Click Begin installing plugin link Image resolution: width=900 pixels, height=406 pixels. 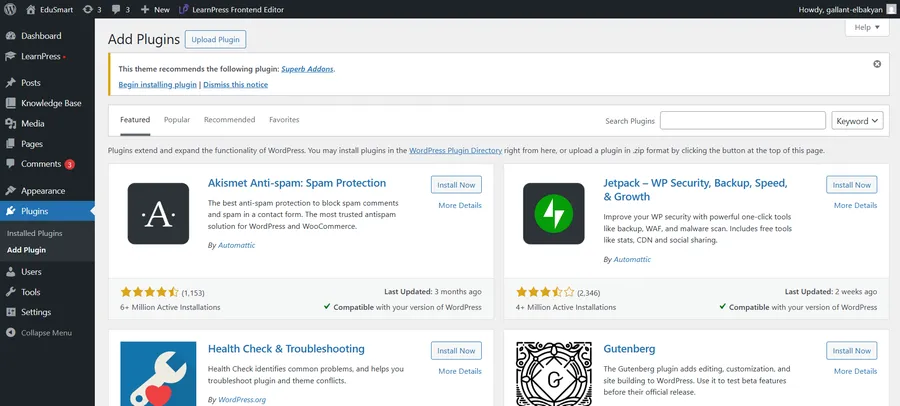tap(157, 85)
